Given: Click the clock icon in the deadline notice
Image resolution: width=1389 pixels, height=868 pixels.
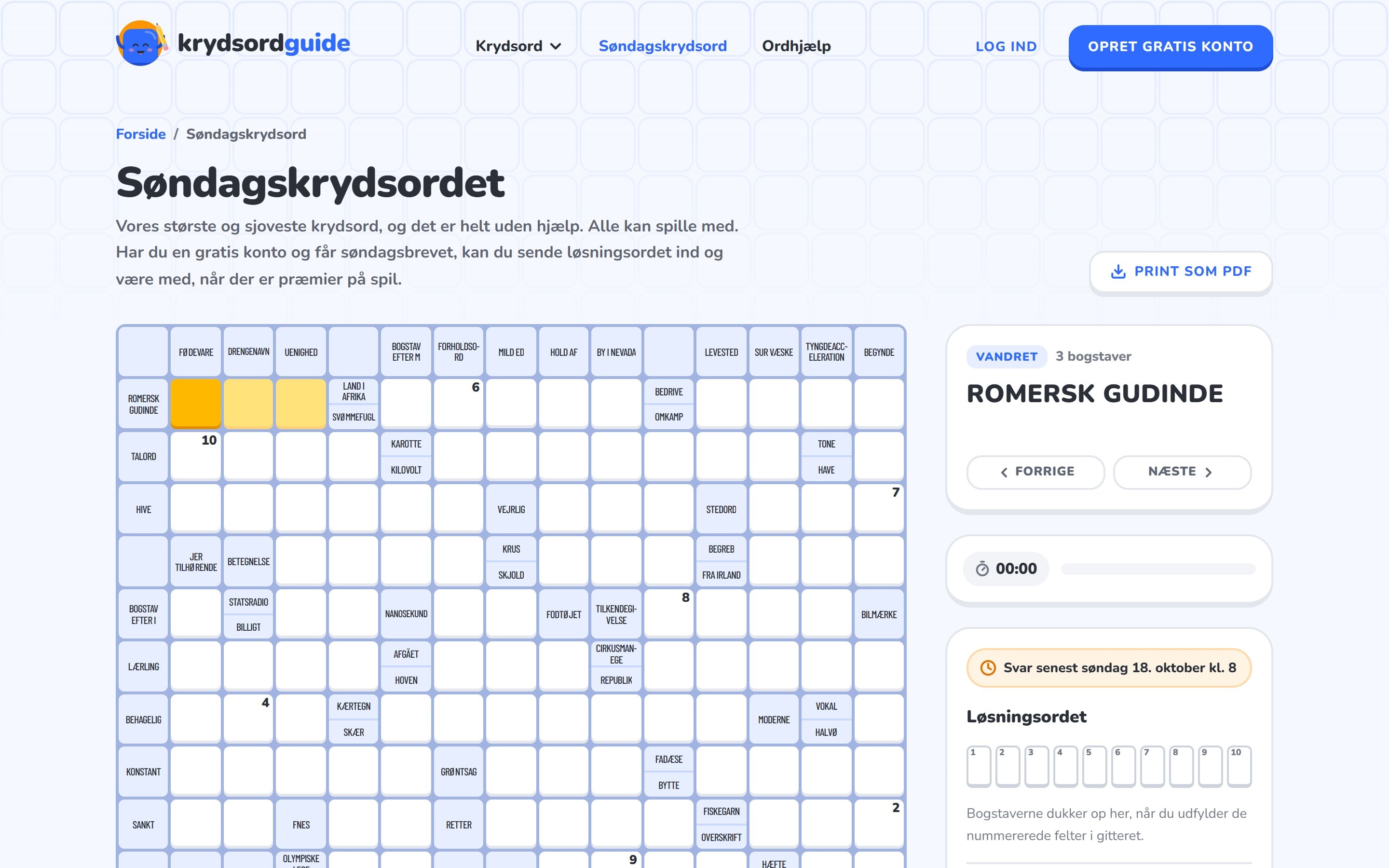Looking at the screenshot, I should click(988, 668).
